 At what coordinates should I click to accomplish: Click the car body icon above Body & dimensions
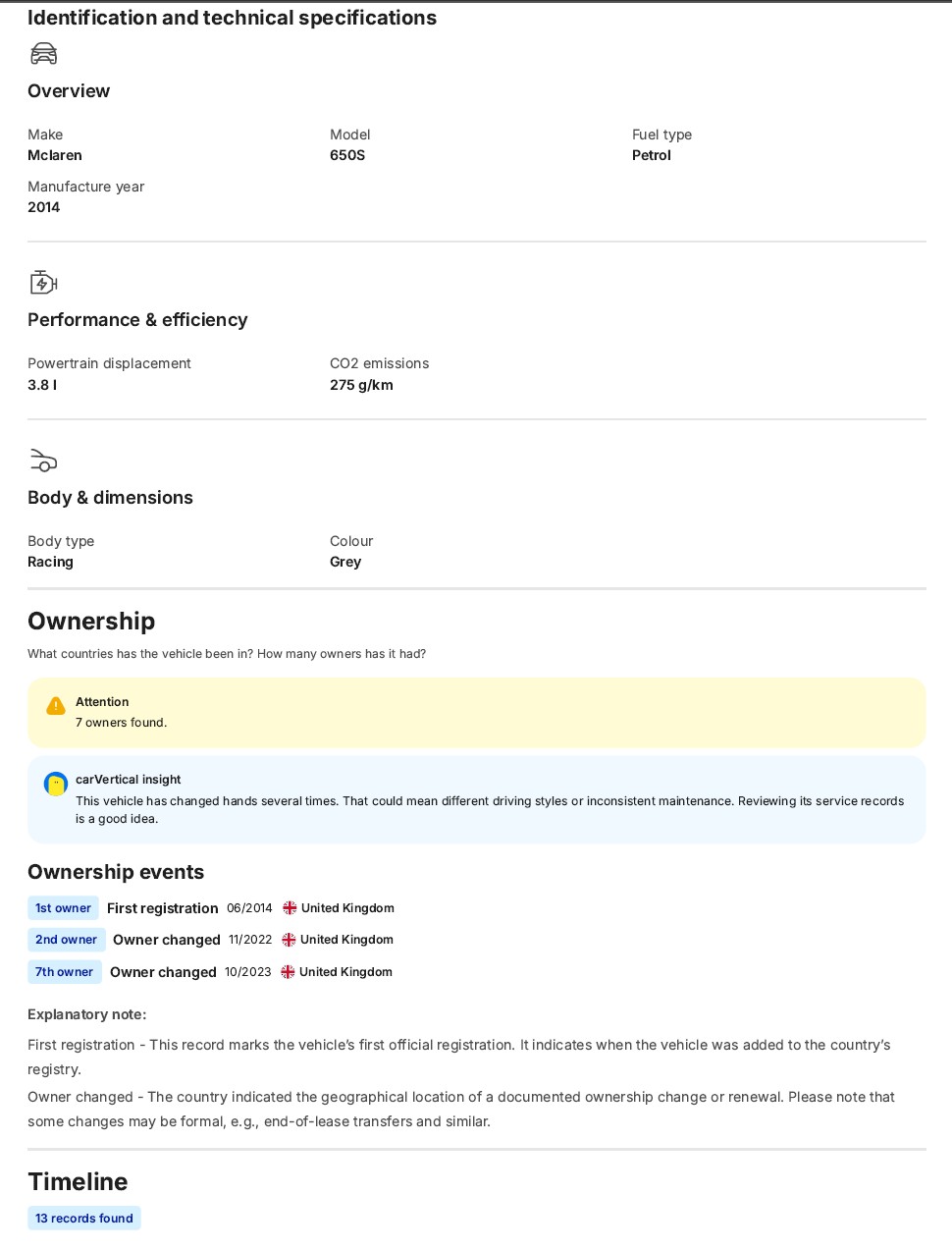pos(44,461)
